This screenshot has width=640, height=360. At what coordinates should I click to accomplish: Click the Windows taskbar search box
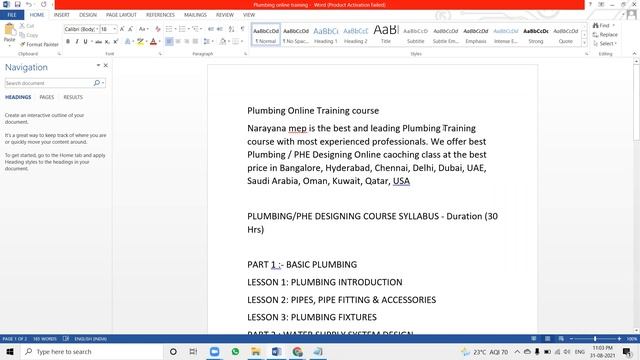[x=91, y=351]
